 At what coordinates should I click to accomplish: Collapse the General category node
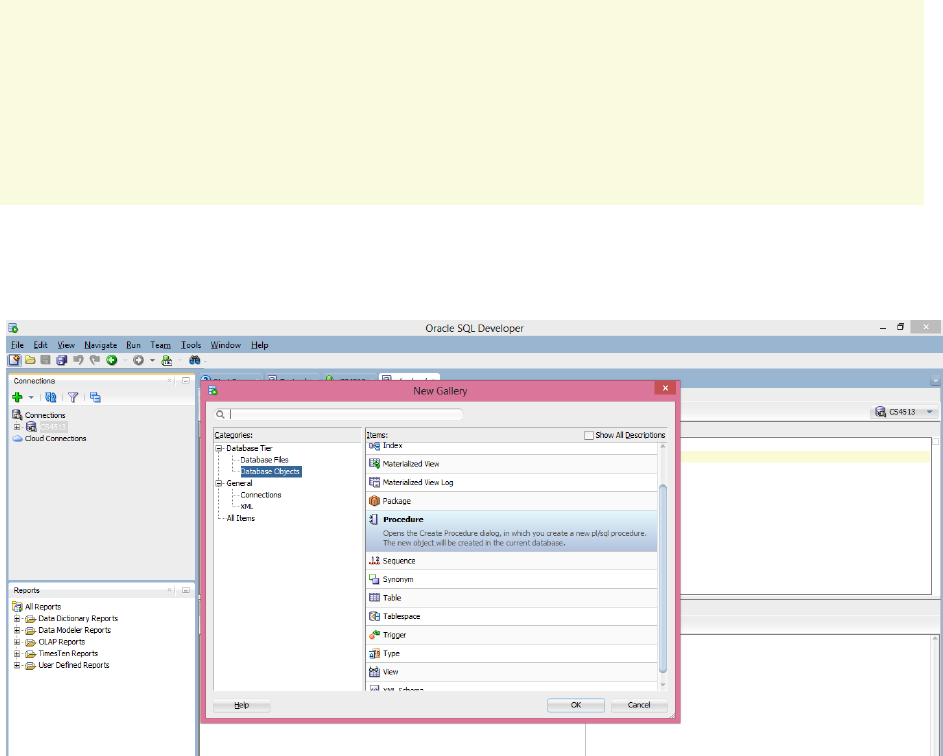point(219,484)
